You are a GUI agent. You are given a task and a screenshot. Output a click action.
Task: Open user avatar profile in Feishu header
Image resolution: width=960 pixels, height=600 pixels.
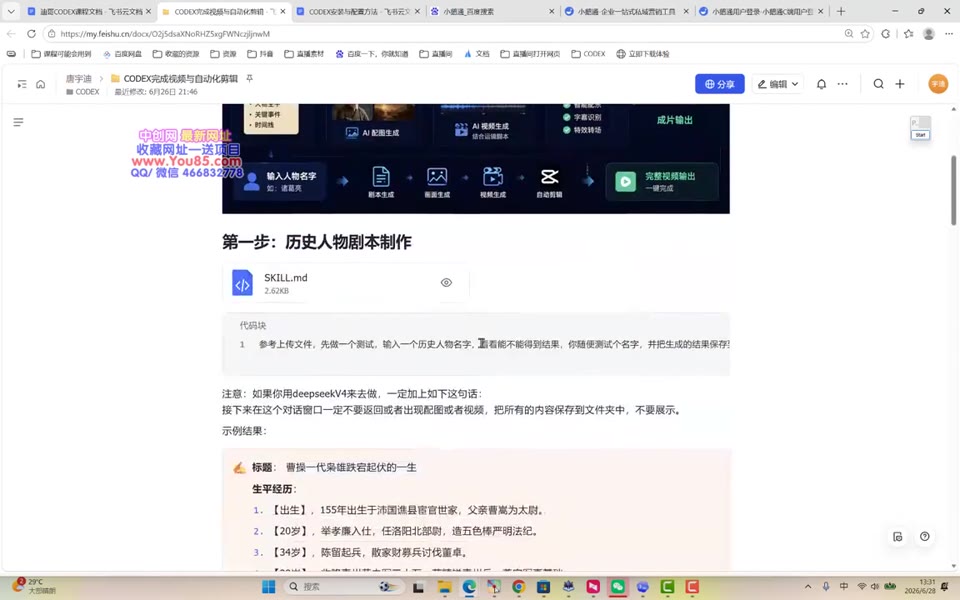tap(938, 84)
